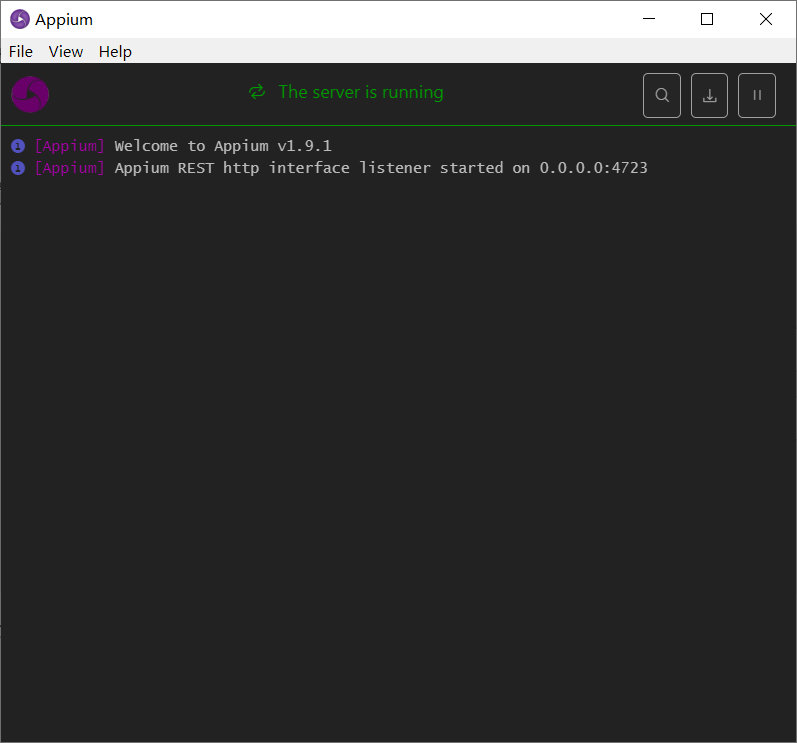Image resolution: width=797 pixels, height=743 pixels.
Task: Pause the Appium server
Action: (x=757, y=96)
